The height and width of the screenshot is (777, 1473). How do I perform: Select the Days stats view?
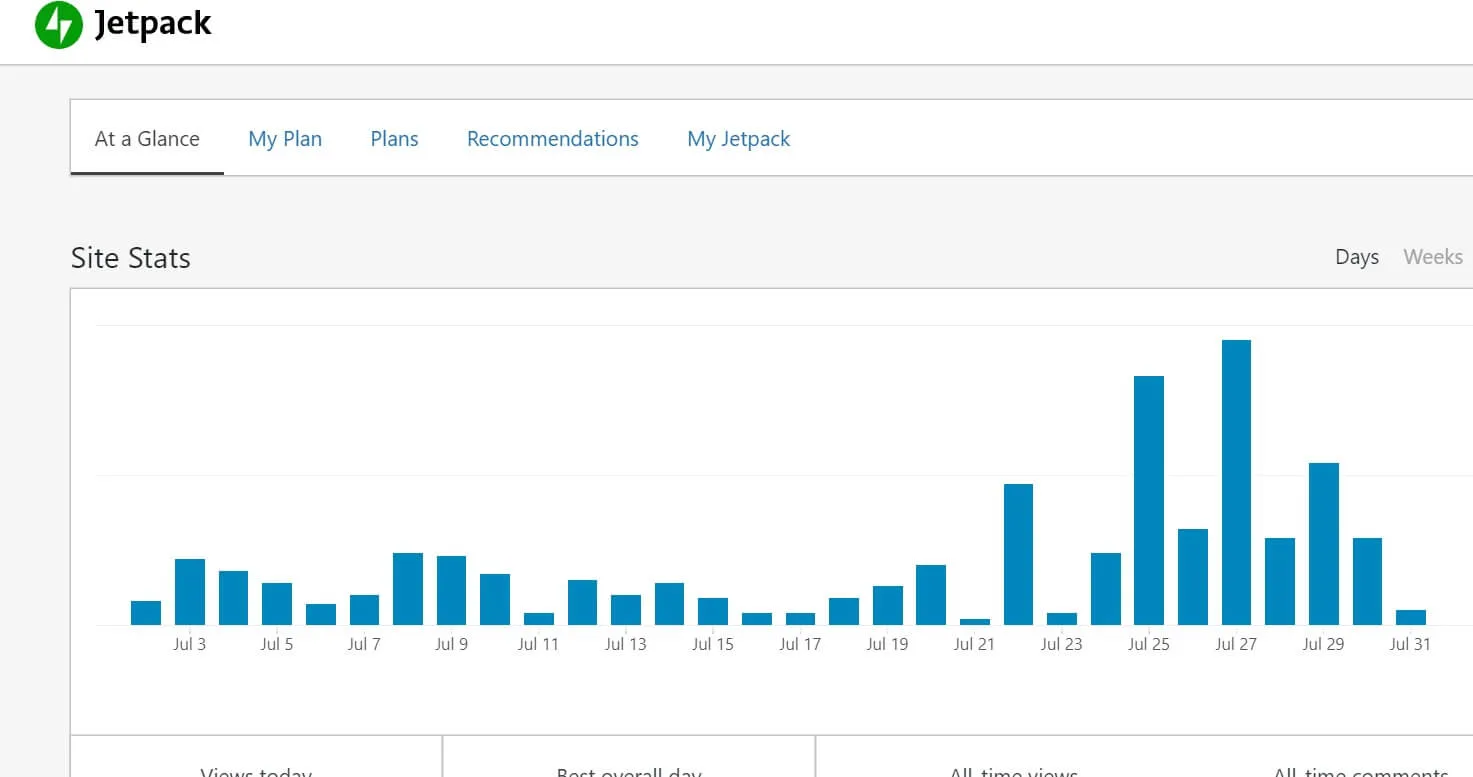[x=1357, y=257]
